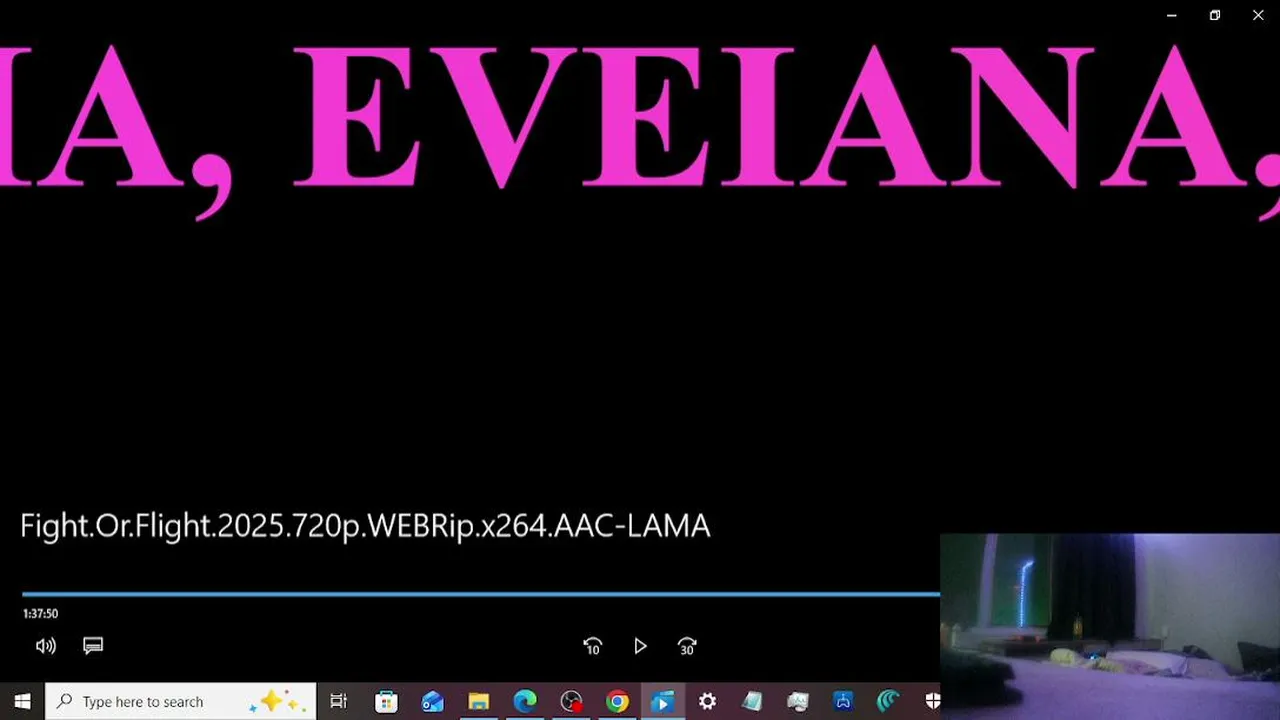
Task: Skip forward 30 seconds
Action: (x=687, y=646)
